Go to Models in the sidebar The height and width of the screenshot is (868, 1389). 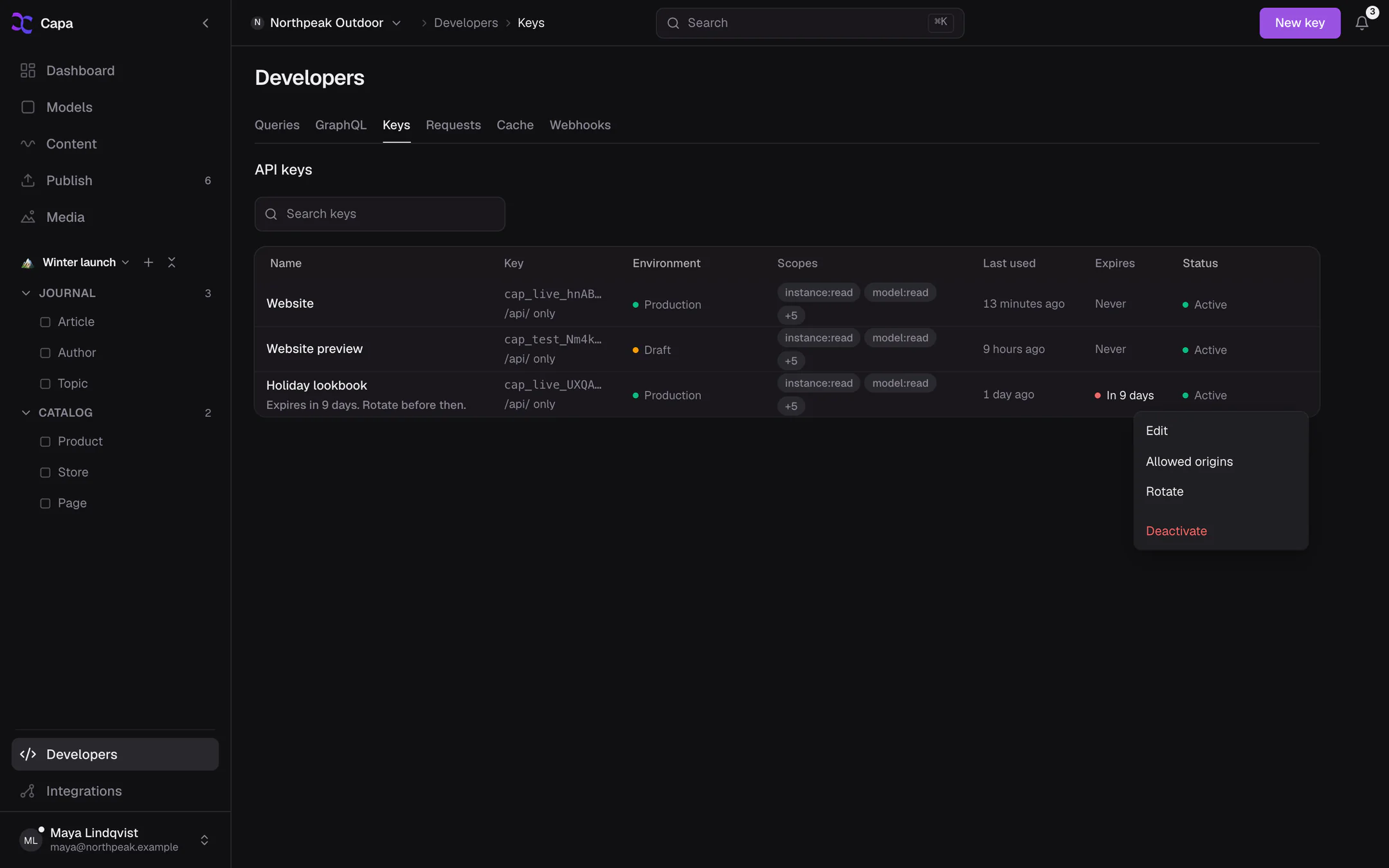[116, 107]
